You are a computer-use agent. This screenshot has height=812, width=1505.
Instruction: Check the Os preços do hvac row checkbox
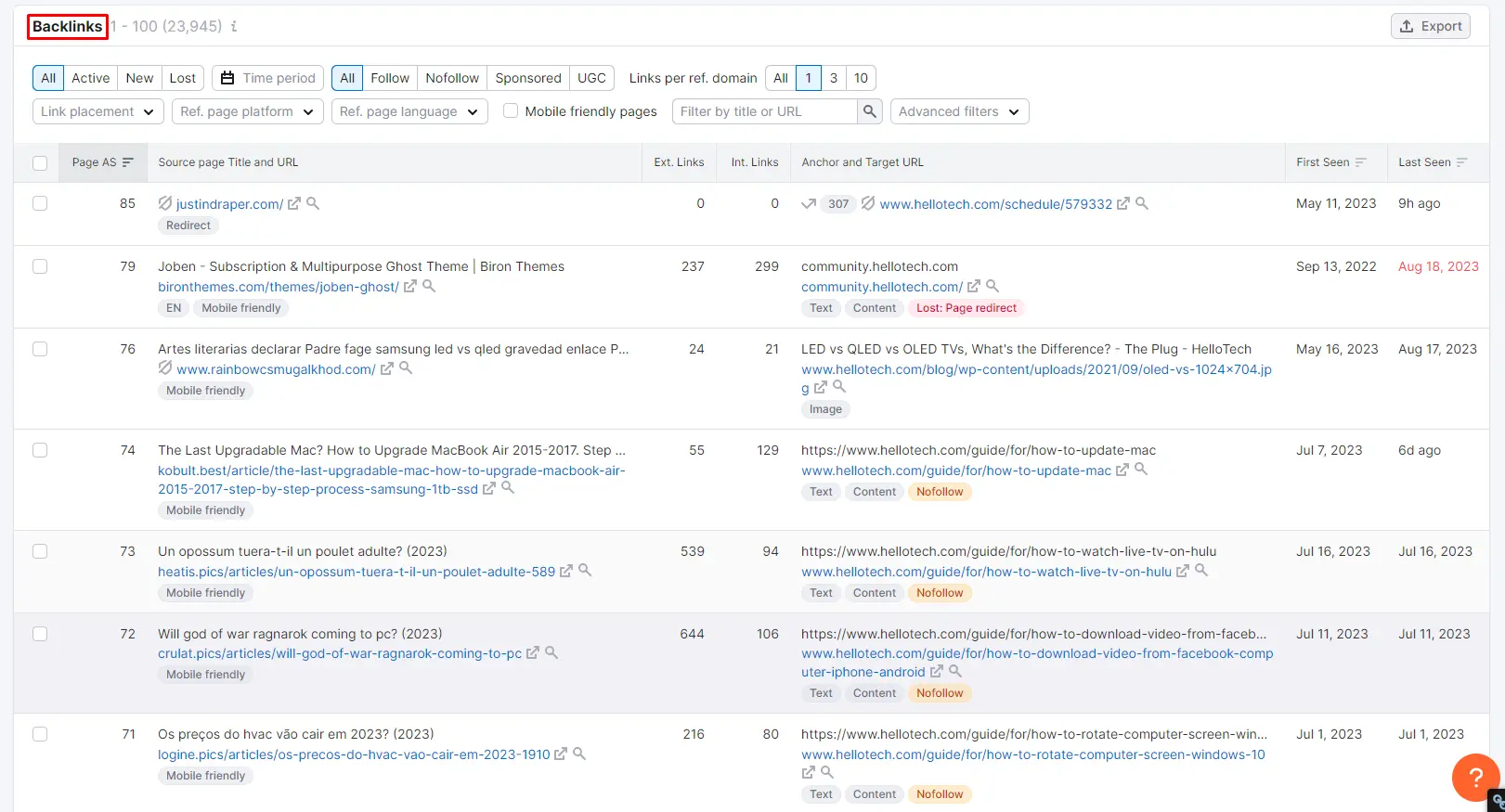pyautogui.click(x=40, y=734)
